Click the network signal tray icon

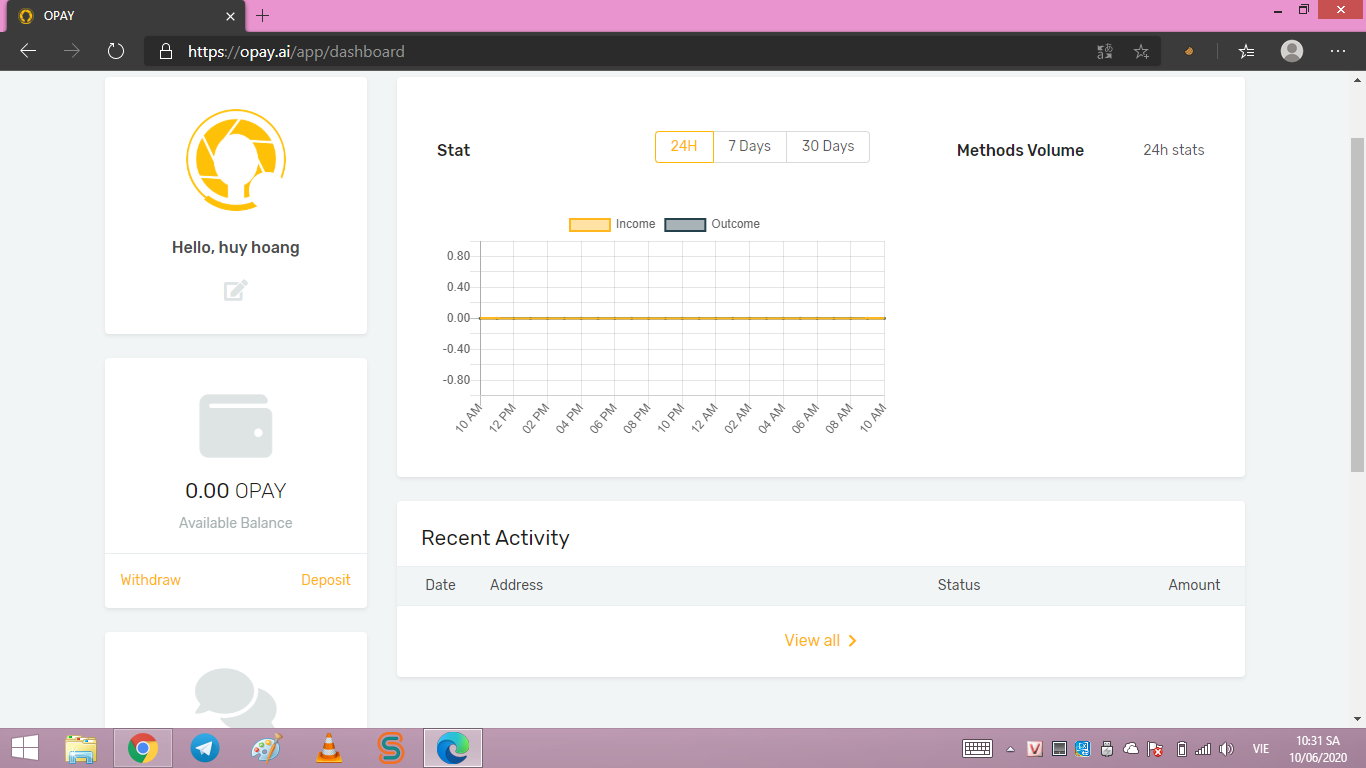coord(1203,748)
